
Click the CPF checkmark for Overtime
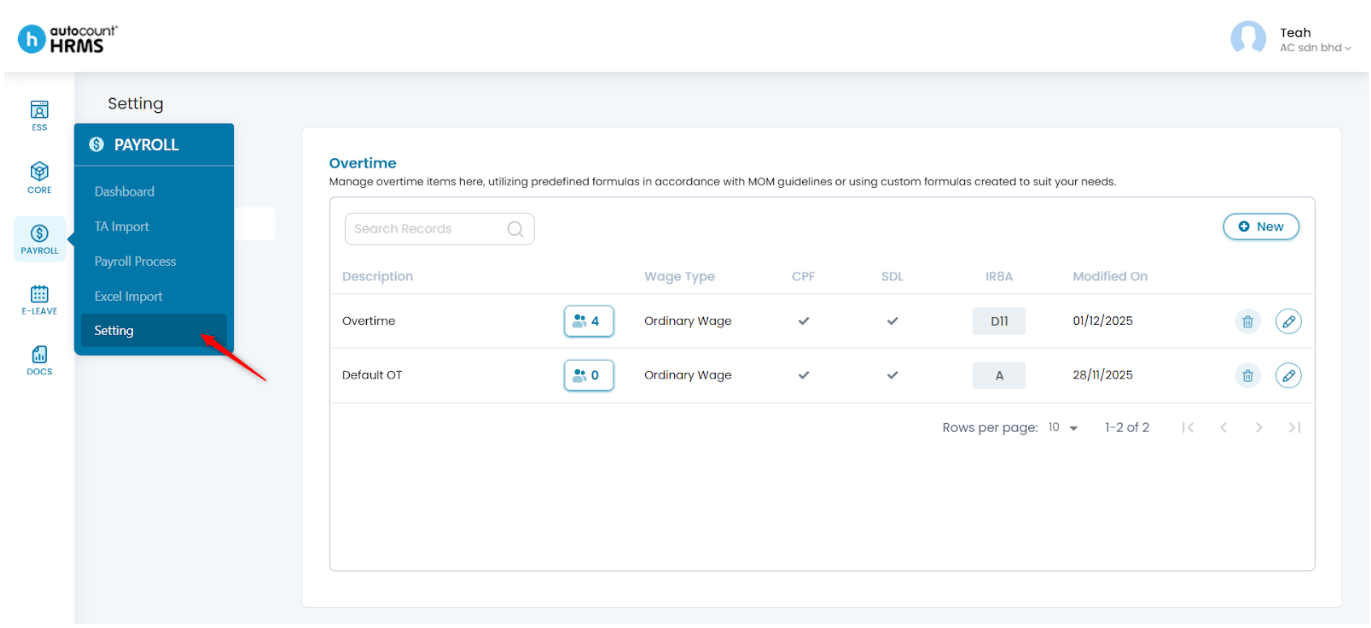[803, 321]
